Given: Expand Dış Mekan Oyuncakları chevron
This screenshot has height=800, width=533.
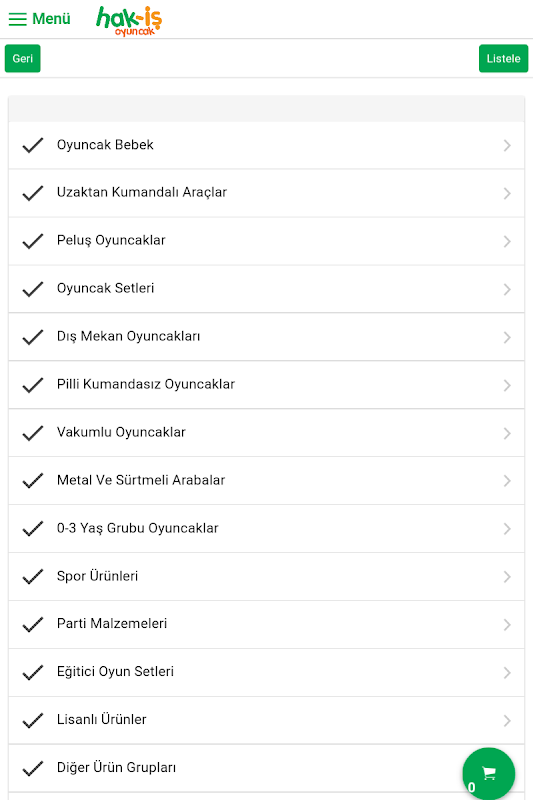Looking at the screenshot, I should pos(507,337).
